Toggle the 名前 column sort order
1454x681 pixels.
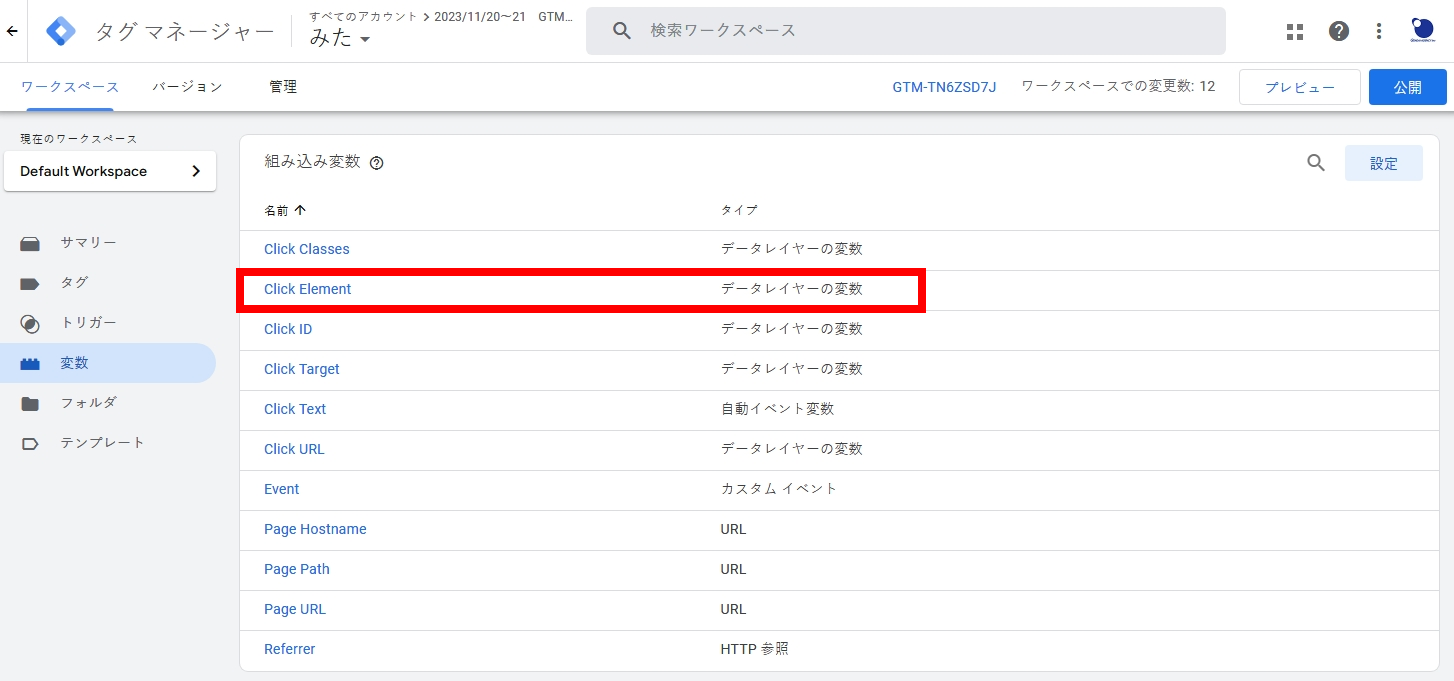point(284,210)
